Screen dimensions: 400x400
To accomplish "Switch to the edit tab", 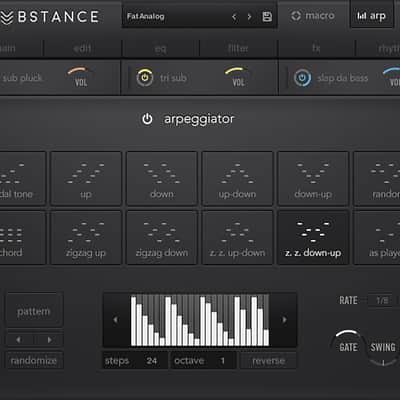I will point(82,49).
